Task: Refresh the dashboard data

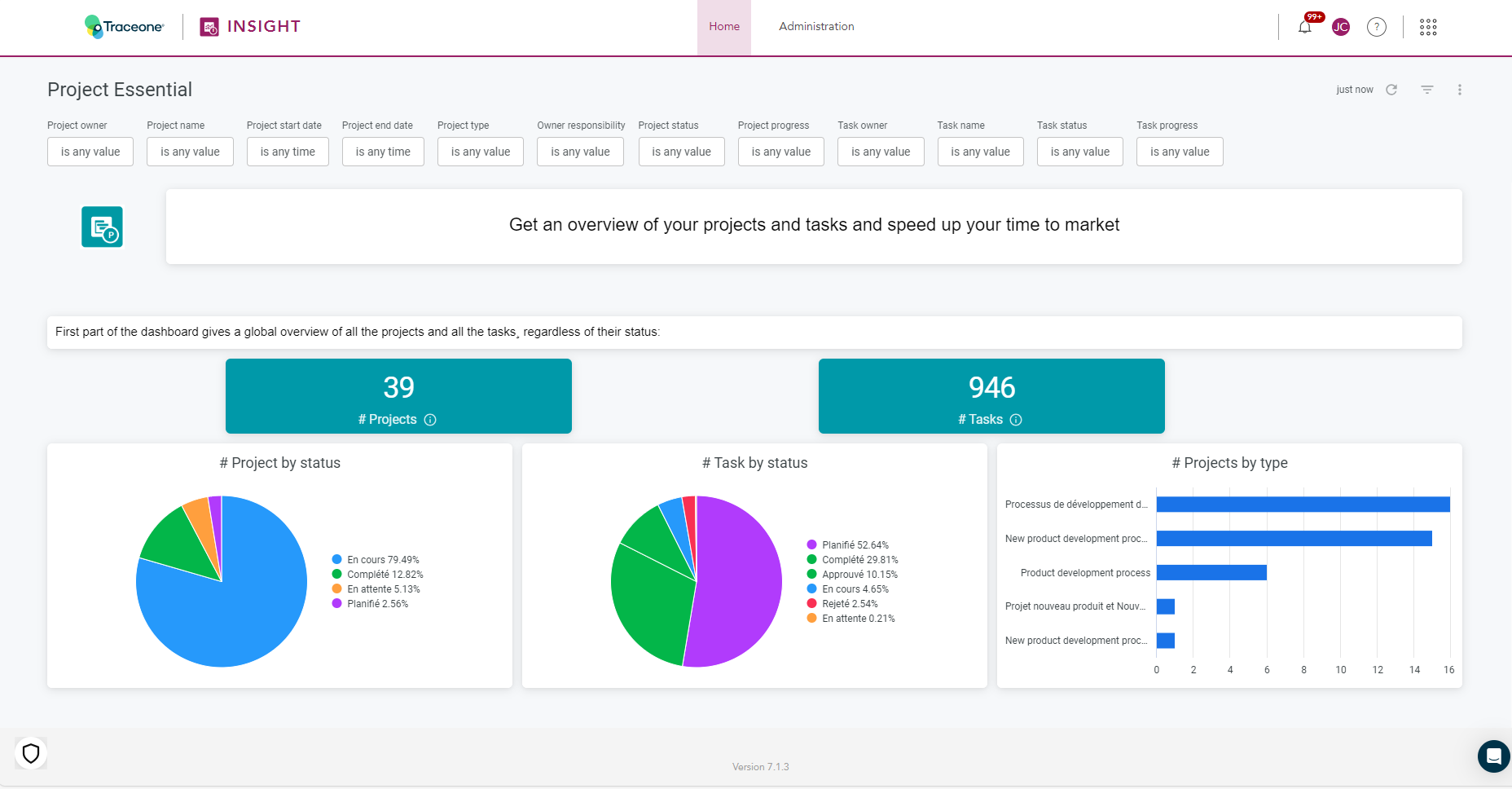Action: (x=1392, y=90)
